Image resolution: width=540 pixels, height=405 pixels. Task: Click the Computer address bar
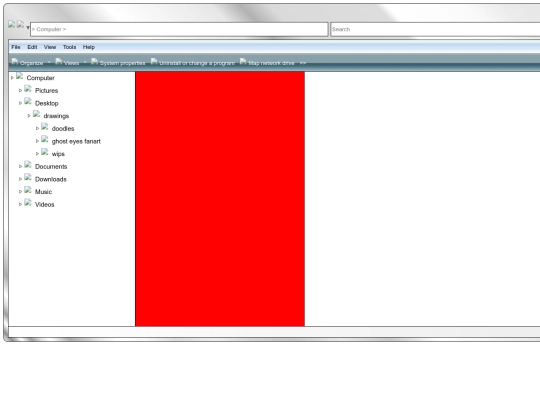pos(179,29)
